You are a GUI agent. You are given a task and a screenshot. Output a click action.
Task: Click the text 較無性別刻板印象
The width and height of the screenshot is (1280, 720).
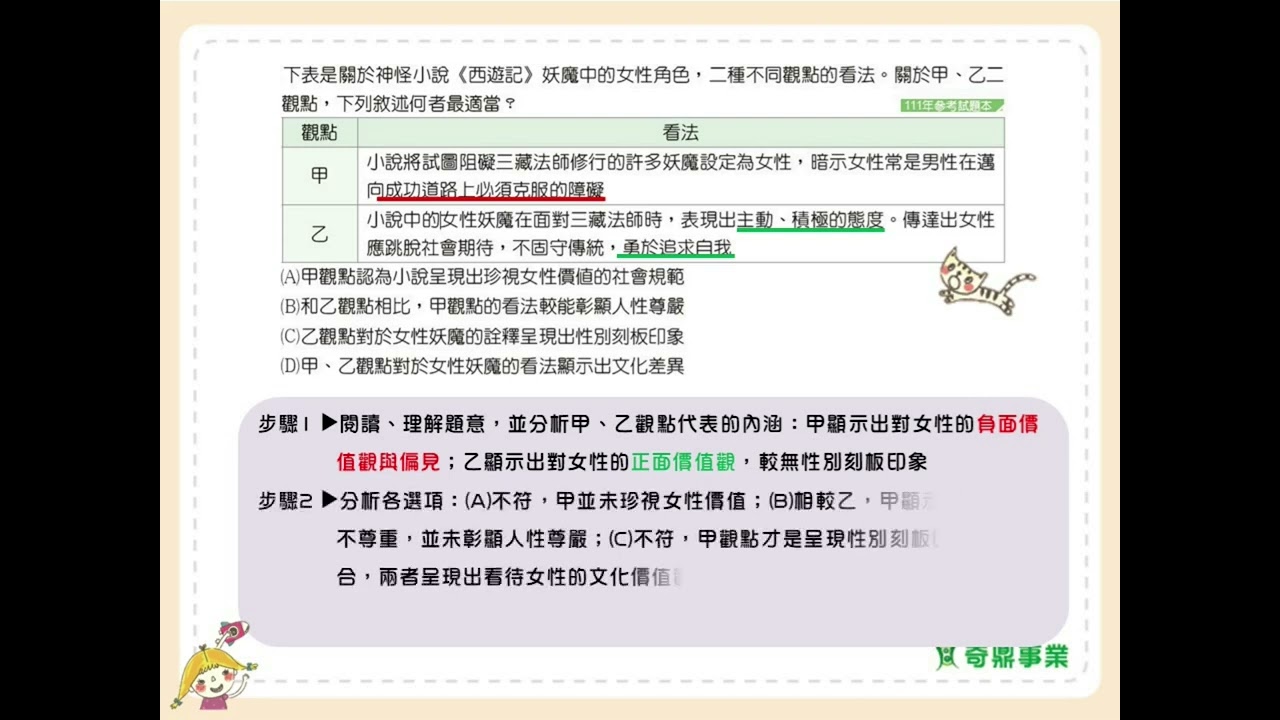[x=843, y=462]
